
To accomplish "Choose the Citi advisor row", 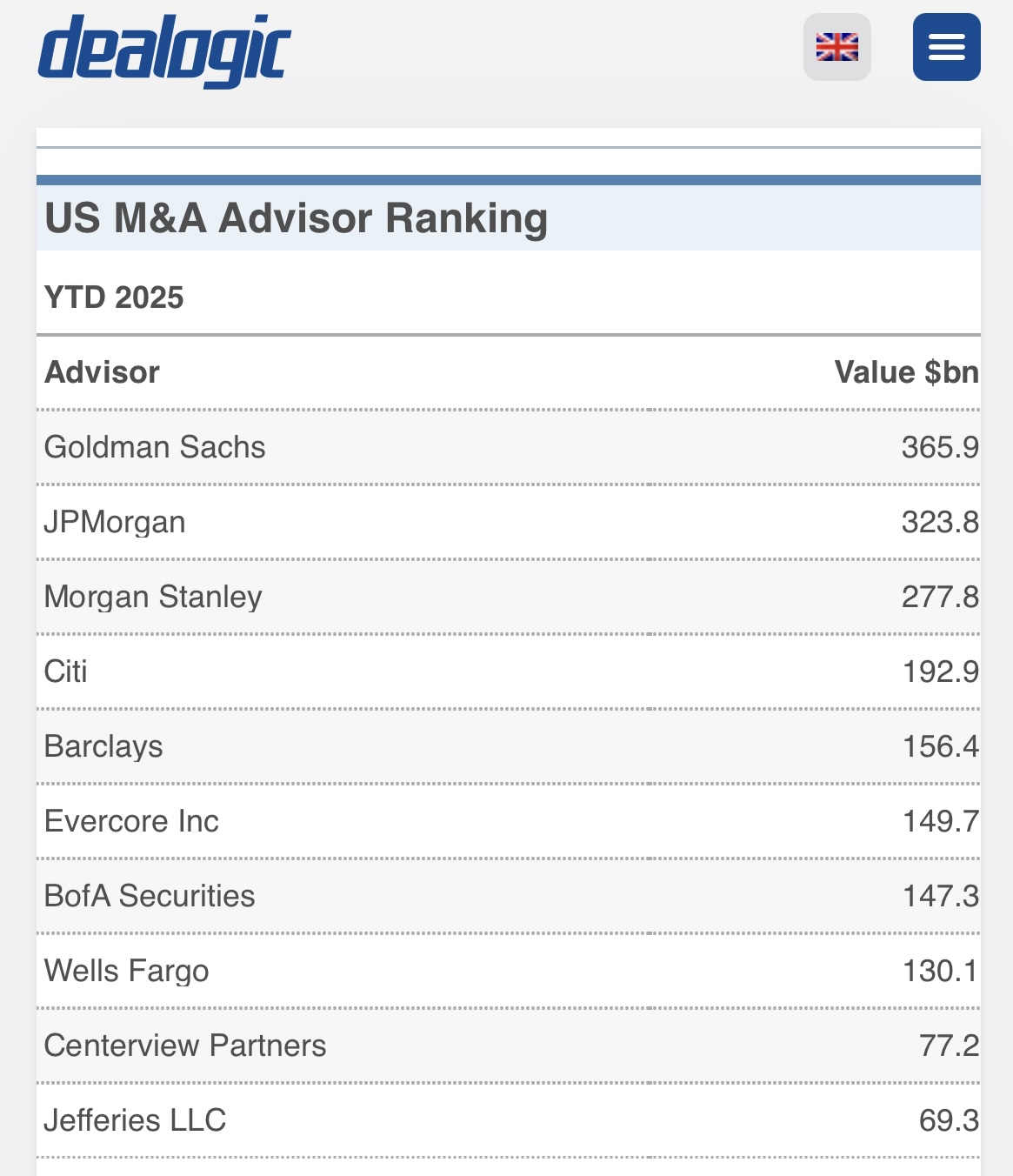I will (x=509, y=672).
